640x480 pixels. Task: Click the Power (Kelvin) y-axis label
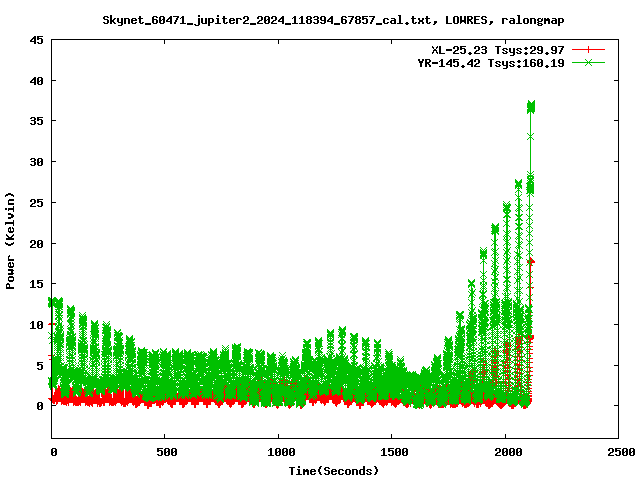point(10,240)
